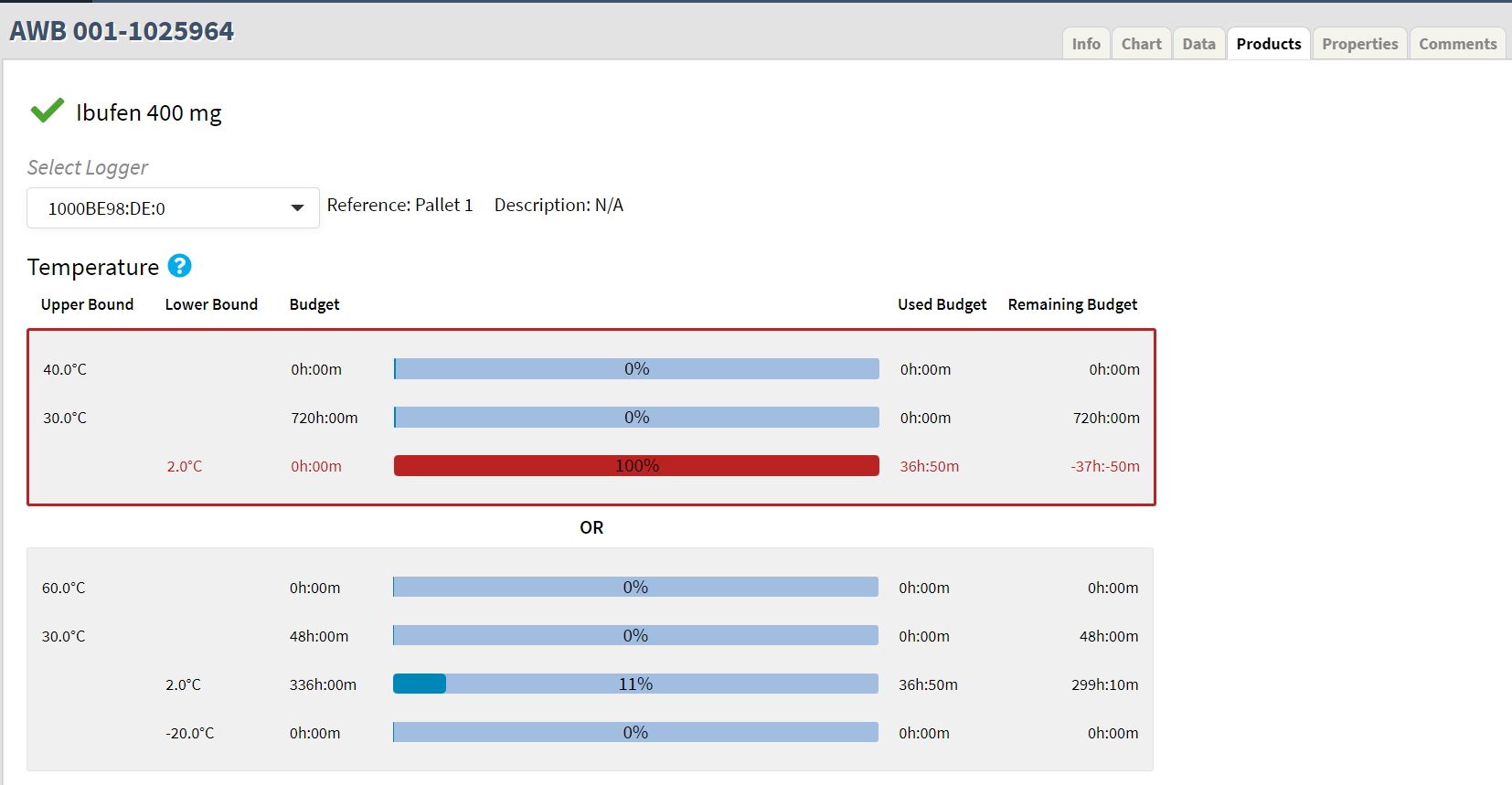Click the 0% bar in the 60.0°C row

click(x=635, y=587)
